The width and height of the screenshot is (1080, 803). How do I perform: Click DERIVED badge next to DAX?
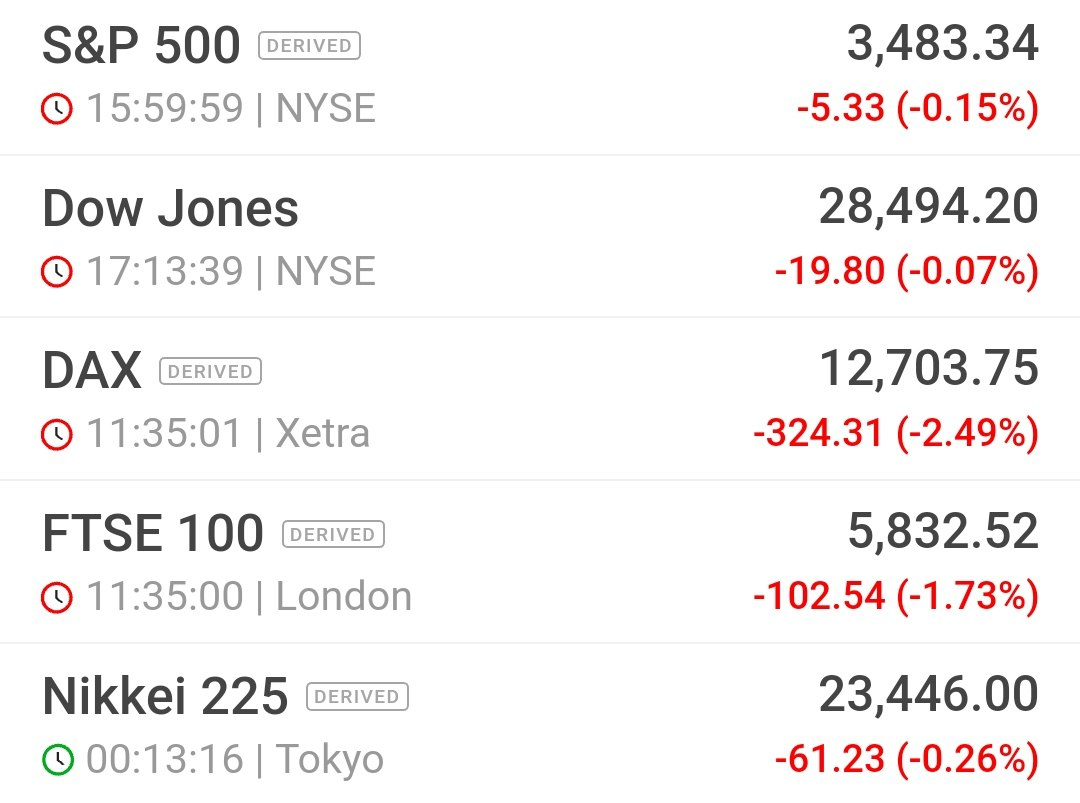pos(210,371)
